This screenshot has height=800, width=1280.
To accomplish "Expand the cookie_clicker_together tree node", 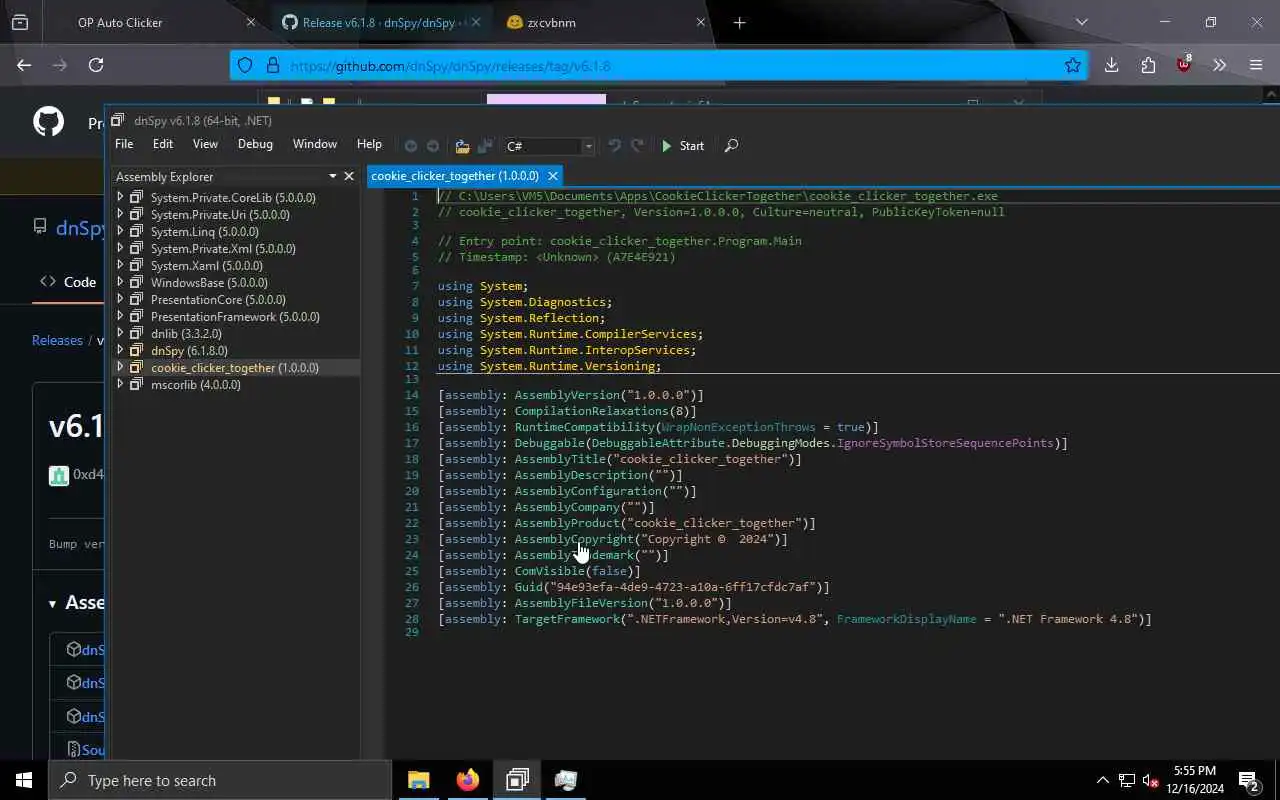I will point(120,368).
